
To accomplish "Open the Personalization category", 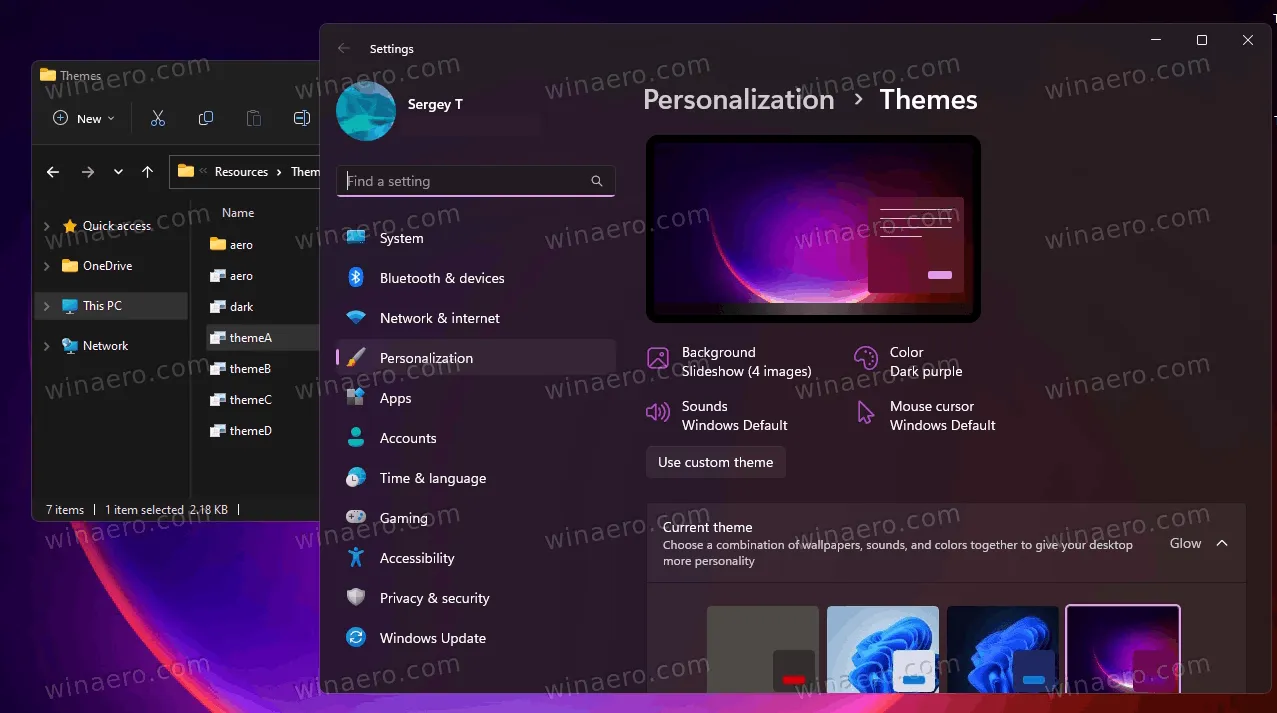I will [476, 358].
